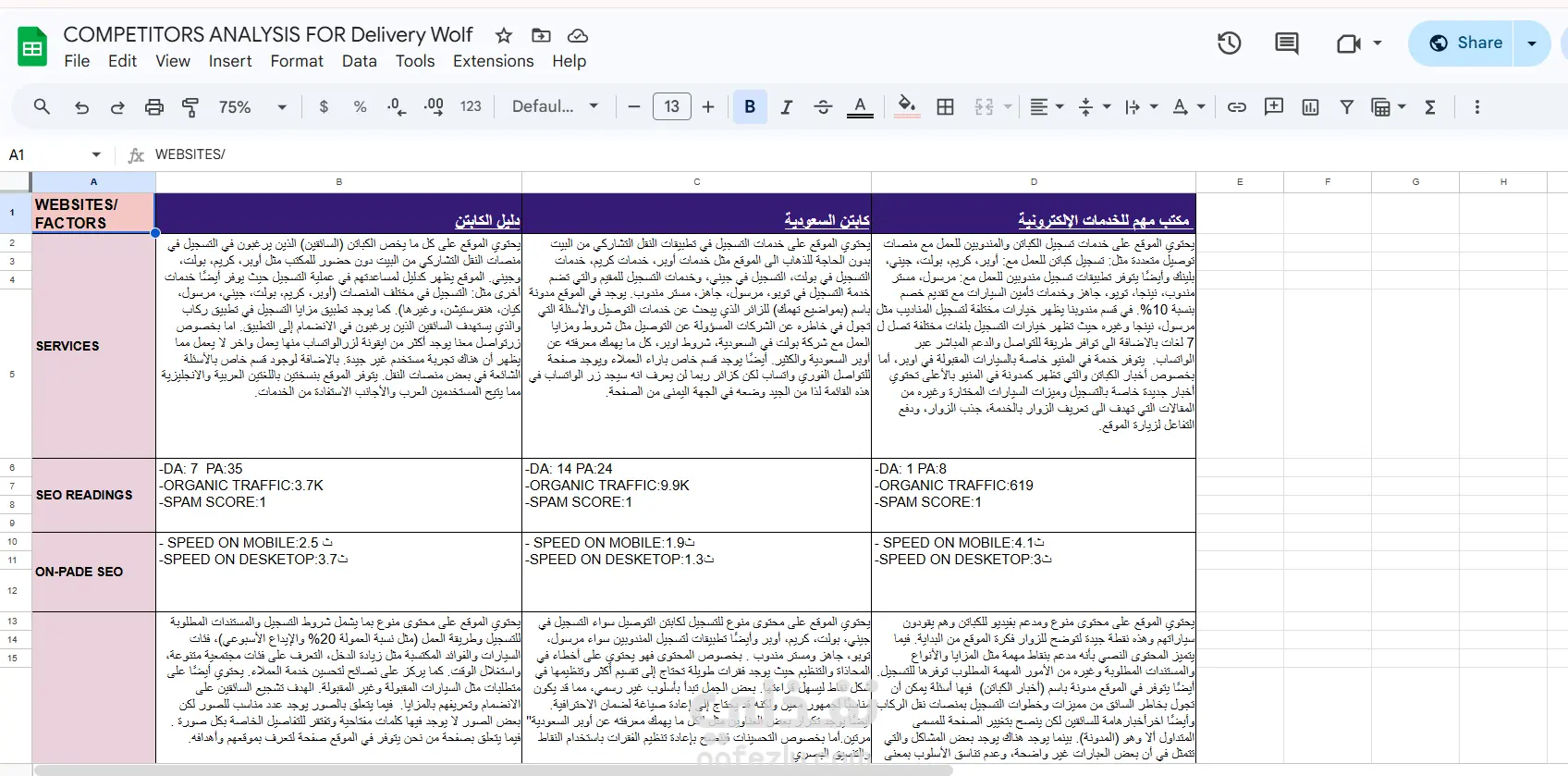Insert a link
Screen dimensions: 1568x776
1236,107
